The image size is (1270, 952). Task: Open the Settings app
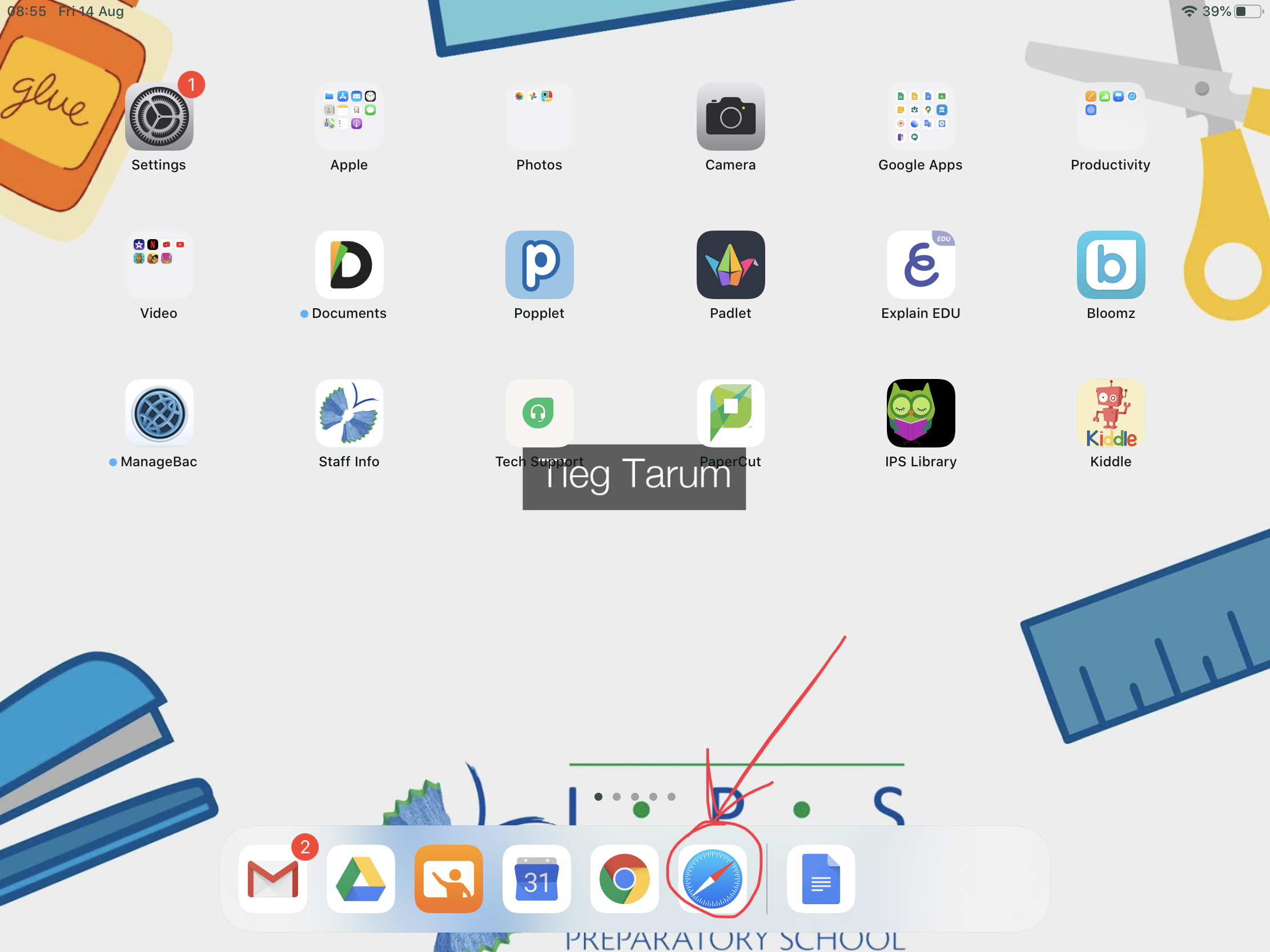coord(159,117)
